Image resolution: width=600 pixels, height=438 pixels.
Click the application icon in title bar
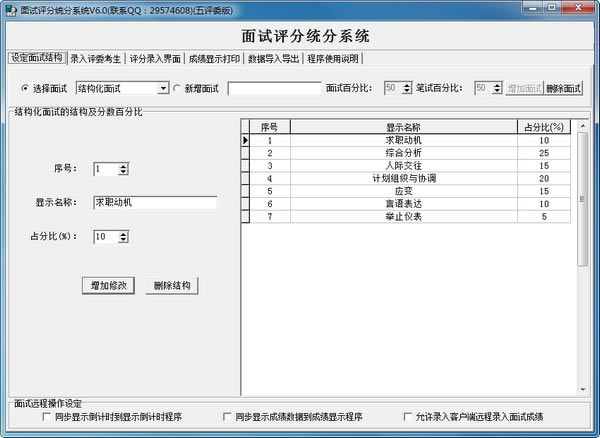pyautogui.click(x=10, y=8)
